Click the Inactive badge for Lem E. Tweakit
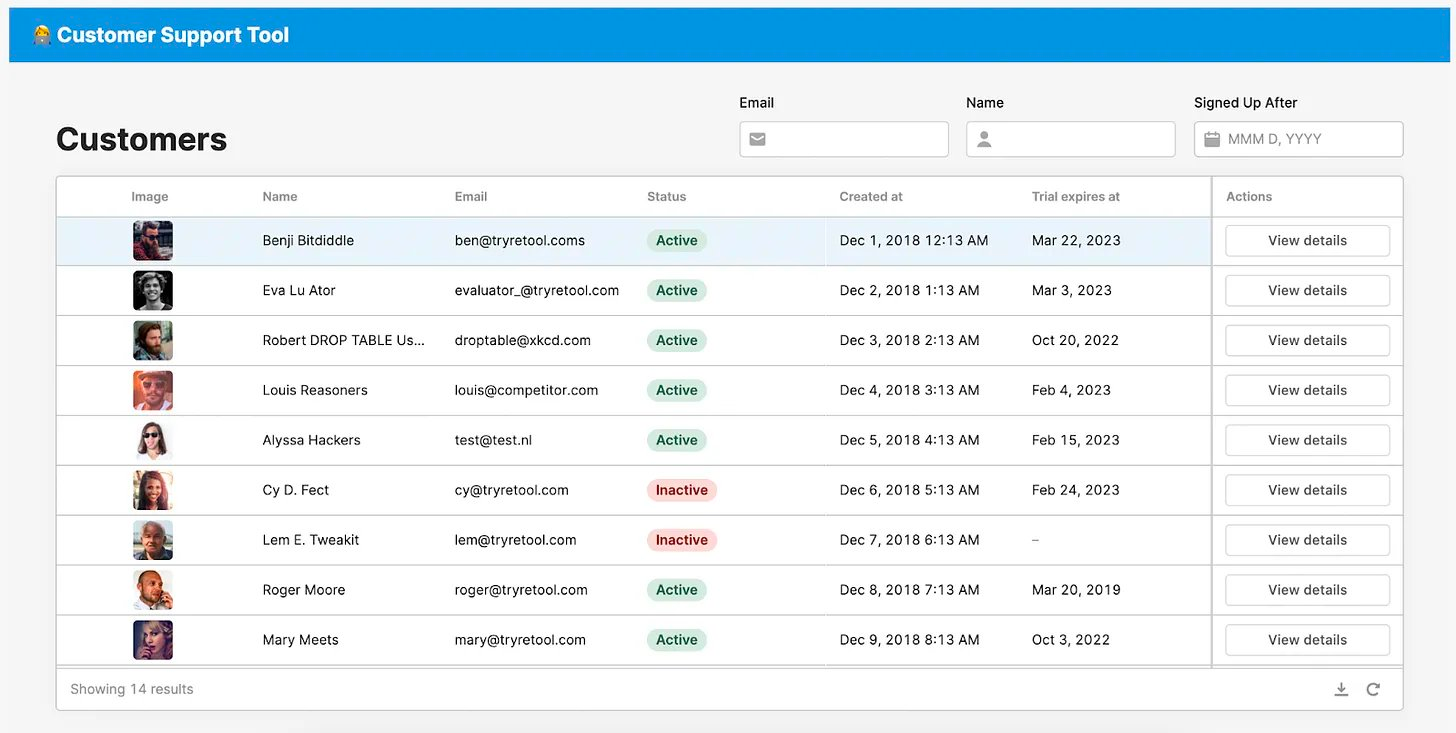Image resolution: width=1456 pixels, height=733 pixels. [x=682, y=541]
